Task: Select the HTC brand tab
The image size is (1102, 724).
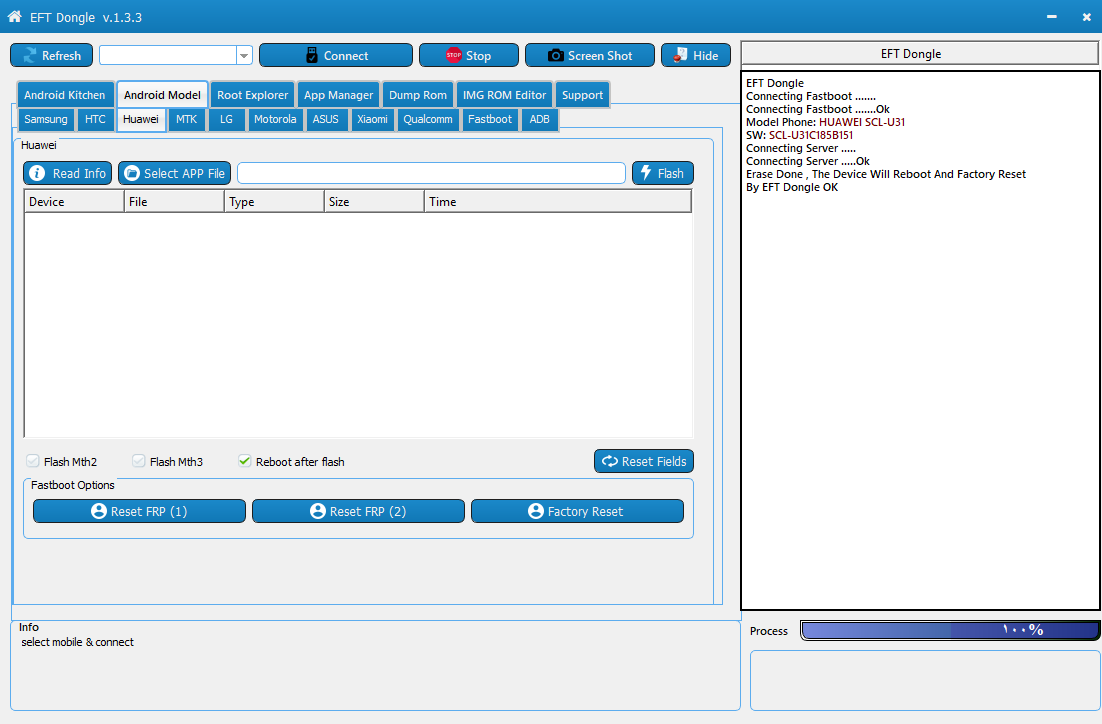Action: click(95, 119)
